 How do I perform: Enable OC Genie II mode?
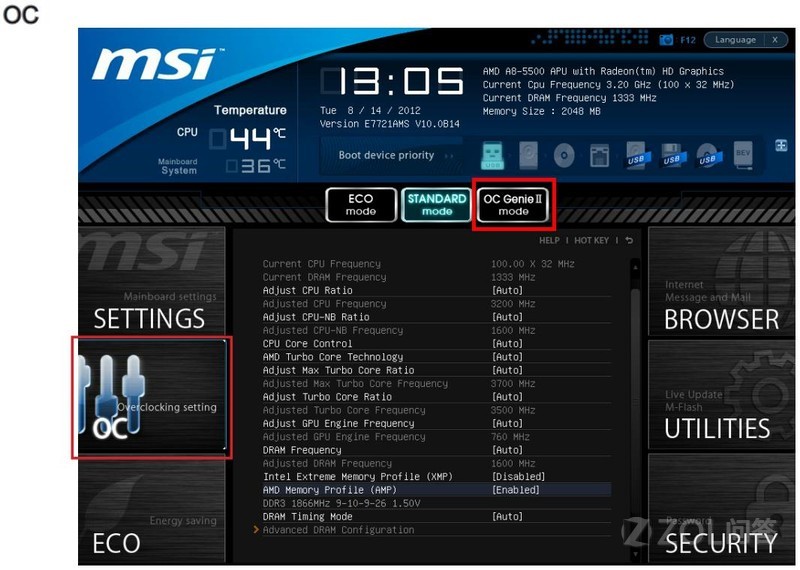coord(513,205)
